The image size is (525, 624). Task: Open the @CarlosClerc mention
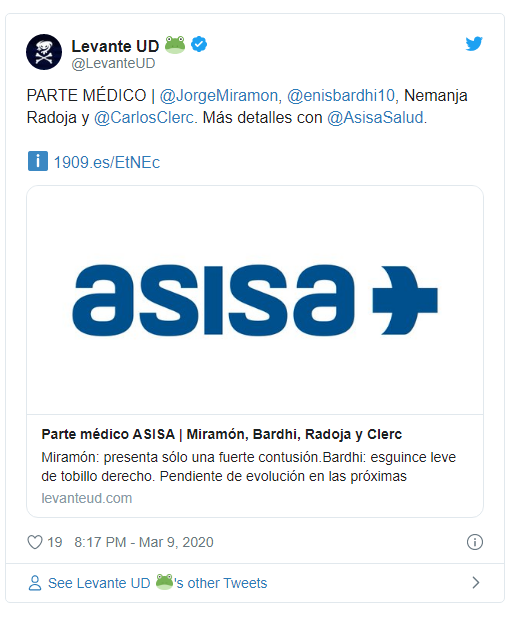click(145, 118)
